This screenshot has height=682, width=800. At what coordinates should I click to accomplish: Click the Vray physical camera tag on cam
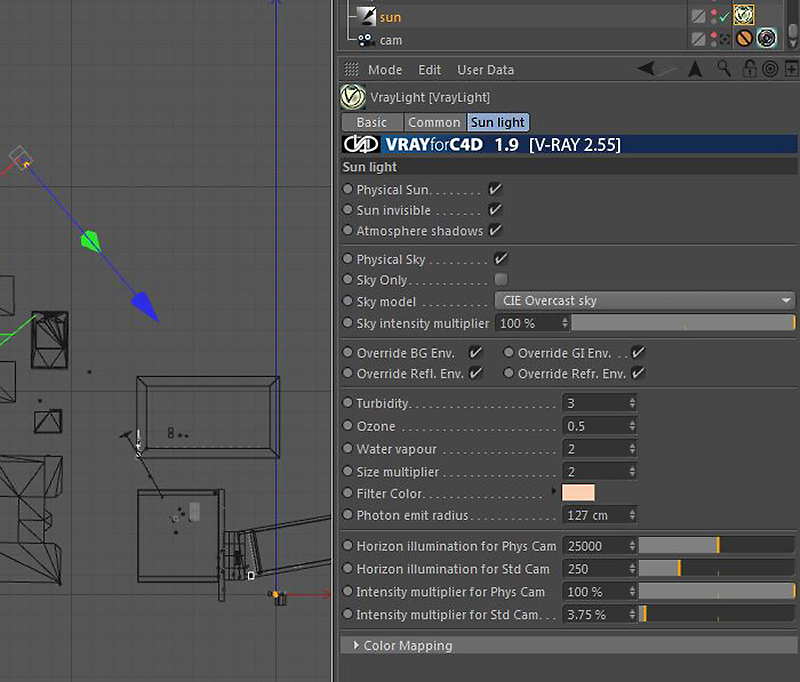(766, 38)
